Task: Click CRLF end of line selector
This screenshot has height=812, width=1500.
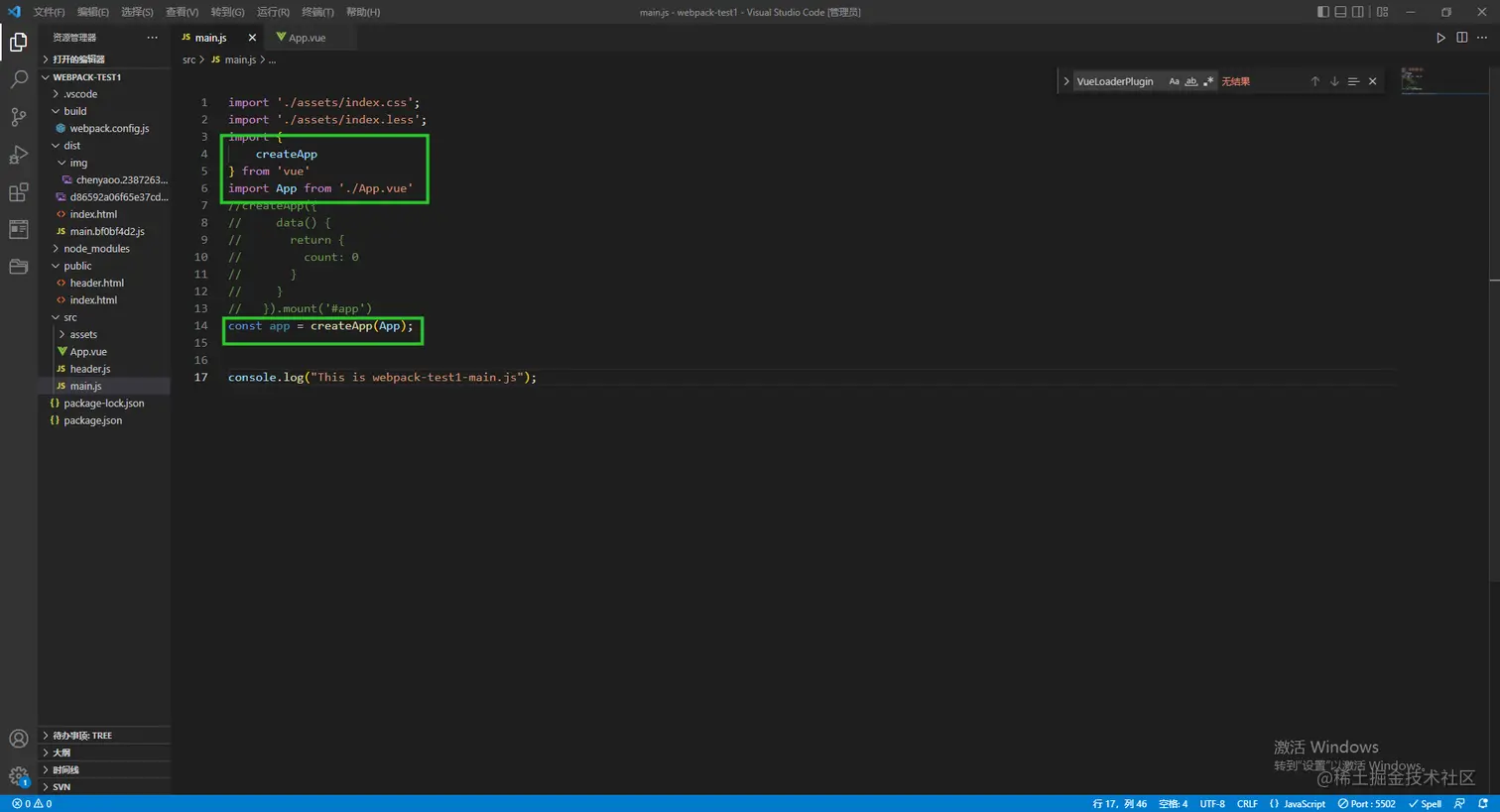Action: click(x=1247, y=804)
